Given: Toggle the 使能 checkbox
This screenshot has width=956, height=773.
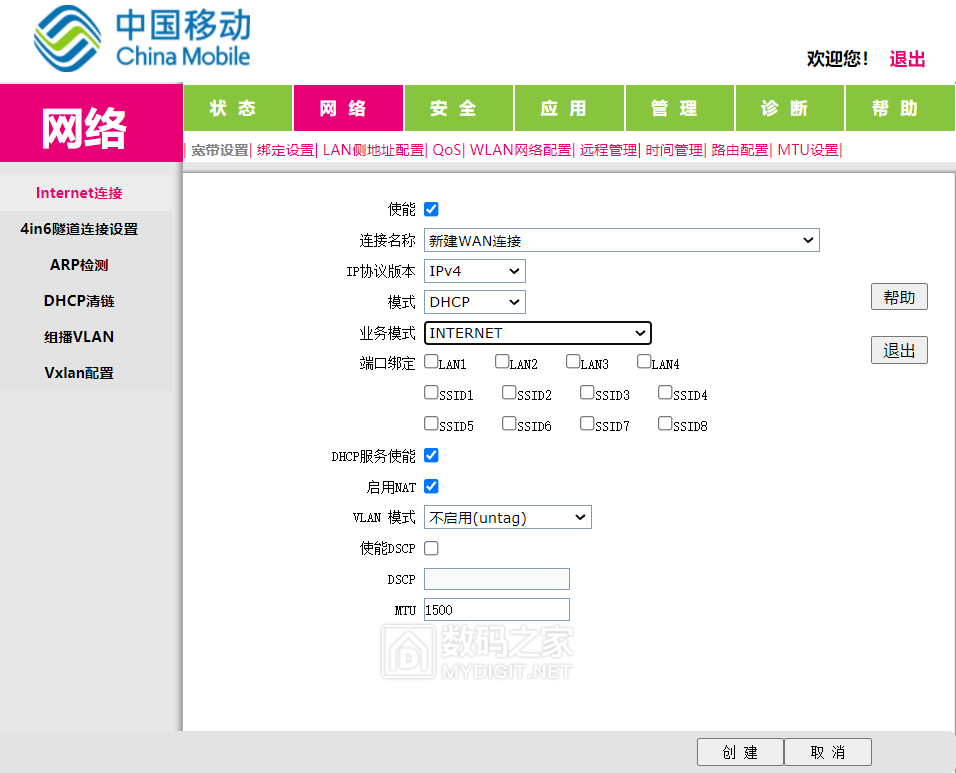Looking at the screenshot, I should pos(431,209).
